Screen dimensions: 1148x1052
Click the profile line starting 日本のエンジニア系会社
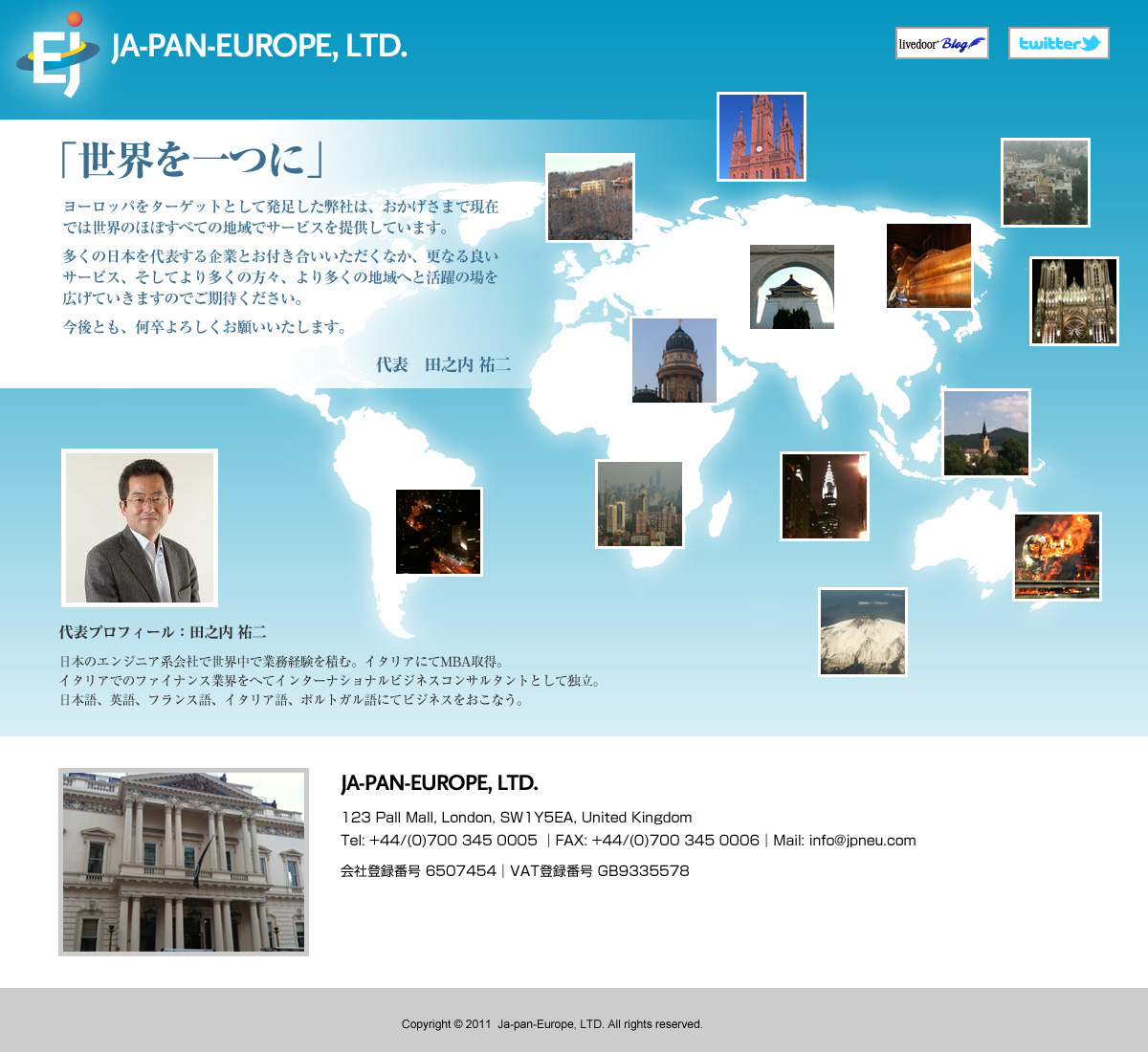point(282,662)
